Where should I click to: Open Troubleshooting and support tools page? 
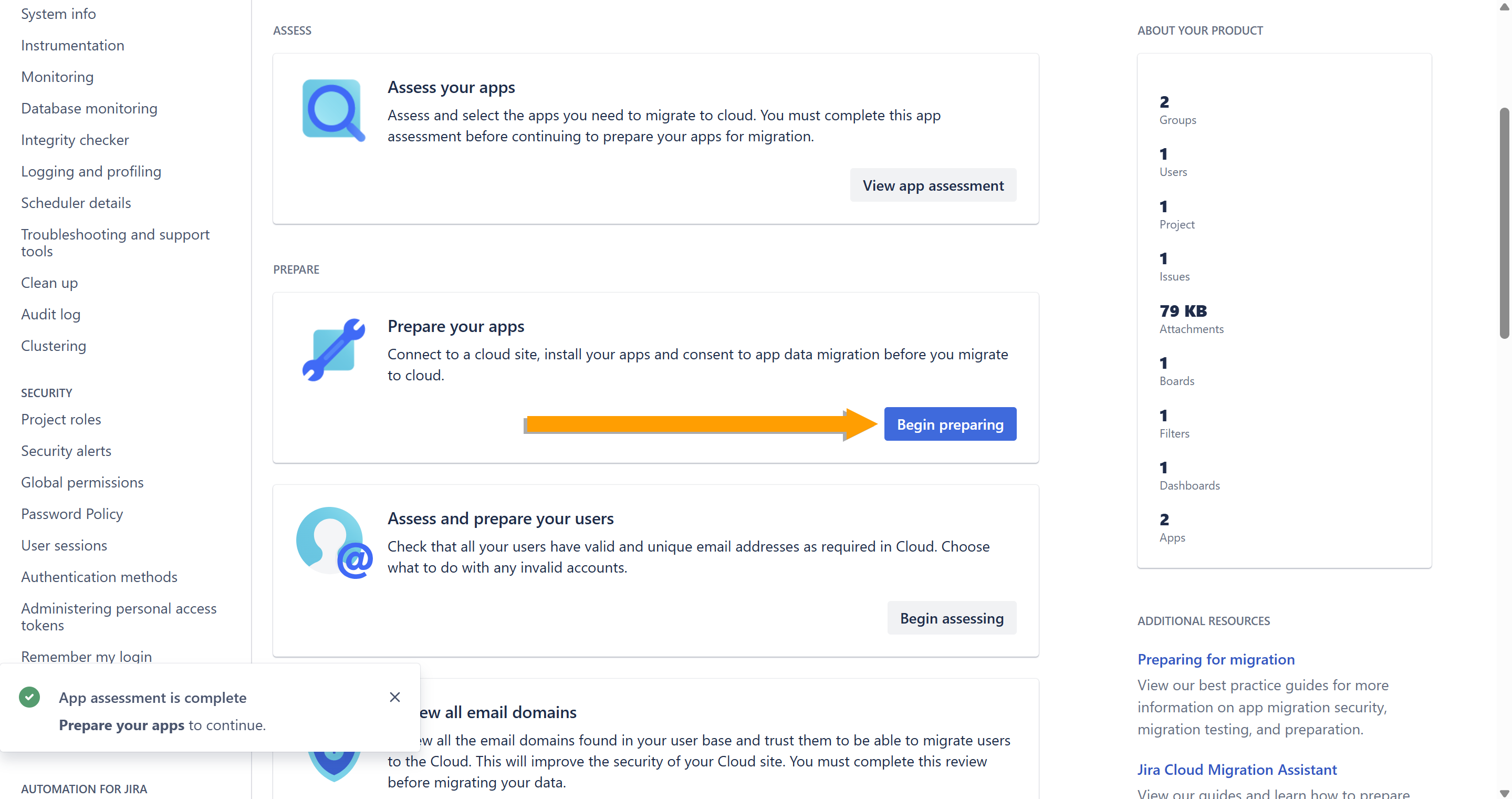coord(115,243)
